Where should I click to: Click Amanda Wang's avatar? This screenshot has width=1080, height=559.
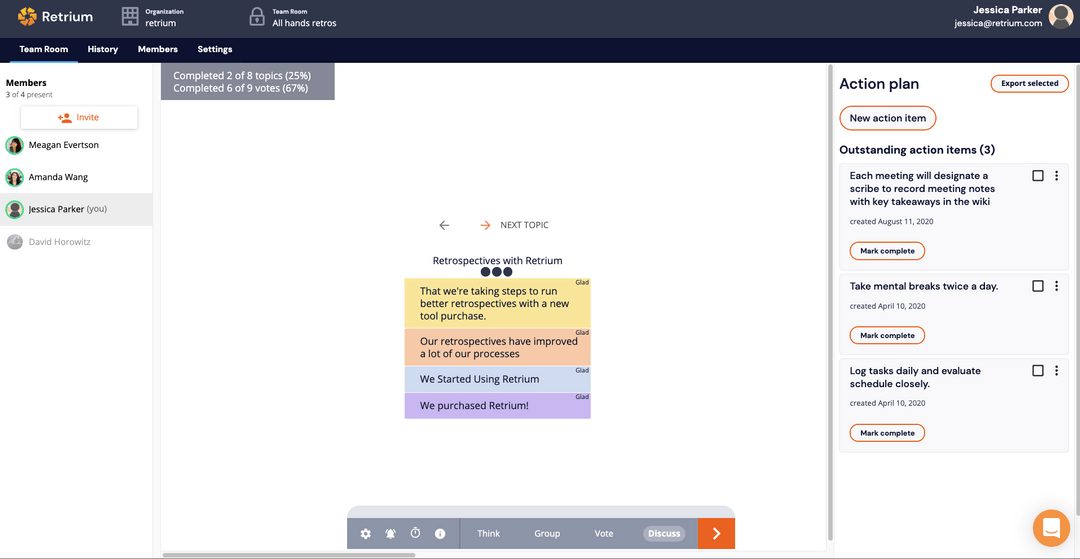[x=14, y=178]
